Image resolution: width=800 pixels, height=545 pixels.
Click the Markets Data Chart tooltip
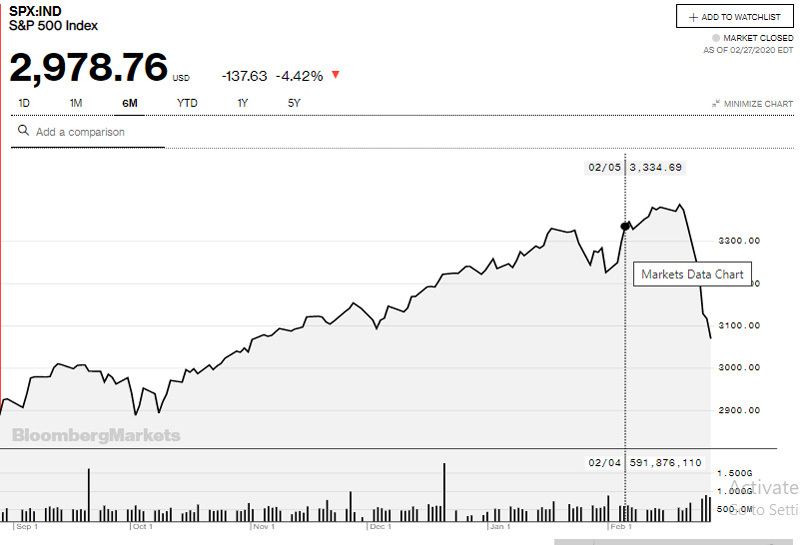tap(693, 274)
